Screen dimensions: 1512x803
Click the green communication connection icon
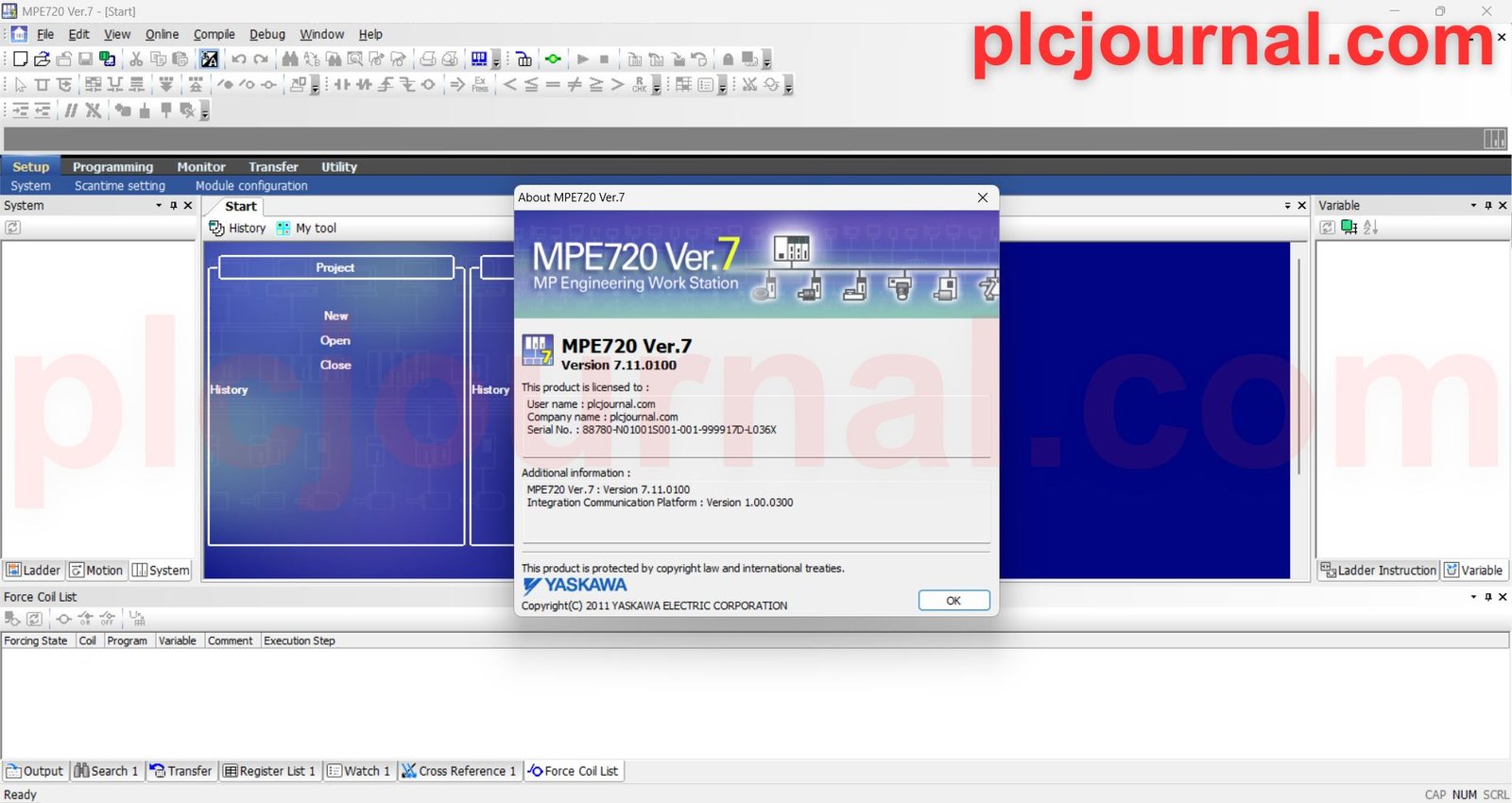click(x=553, y=59)
